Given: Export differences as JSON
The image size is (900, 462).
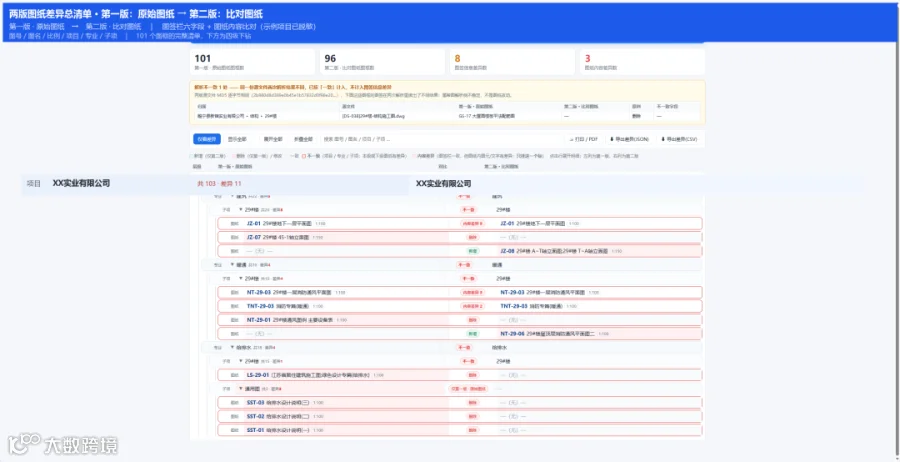Looking at the screenshot, I should pyautogui.click(x=630, y=139).
